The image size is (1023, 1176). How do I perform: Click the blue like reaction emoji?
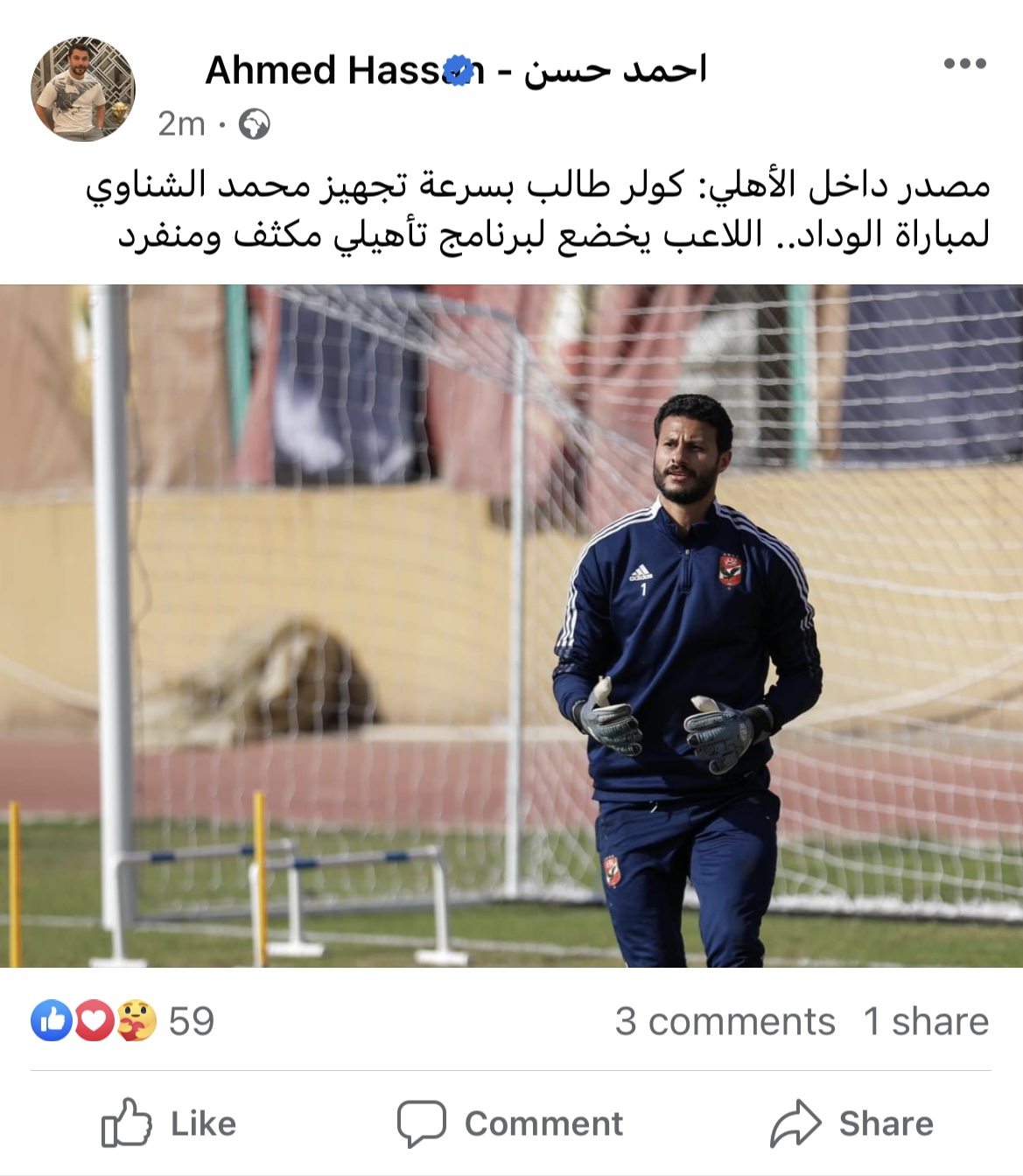(52, 1020)
